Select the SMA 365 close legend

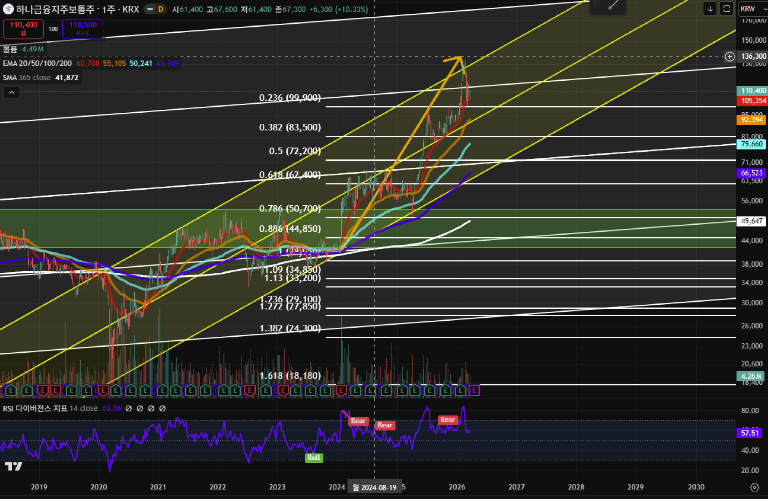tap(41, 77)
